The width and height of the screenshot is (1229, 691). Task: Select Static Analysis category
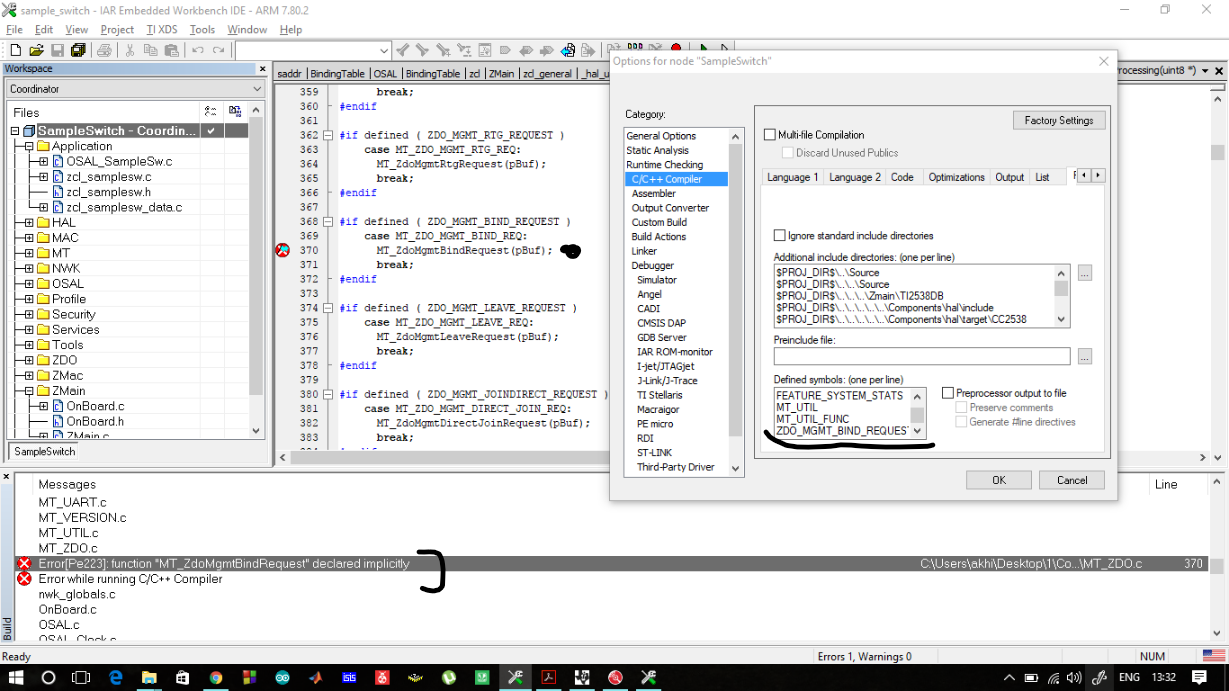point(657,150)
